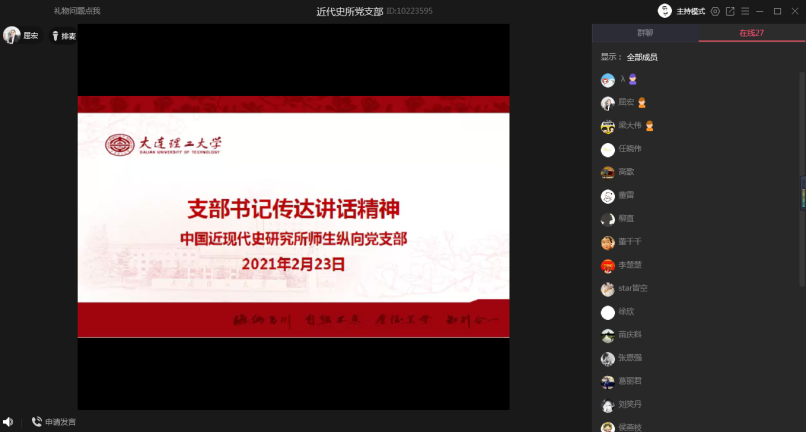This screenshot has width=806, height=432.
Task: Expand the collapsed side handle on right edge
Action: pos(803,193)
